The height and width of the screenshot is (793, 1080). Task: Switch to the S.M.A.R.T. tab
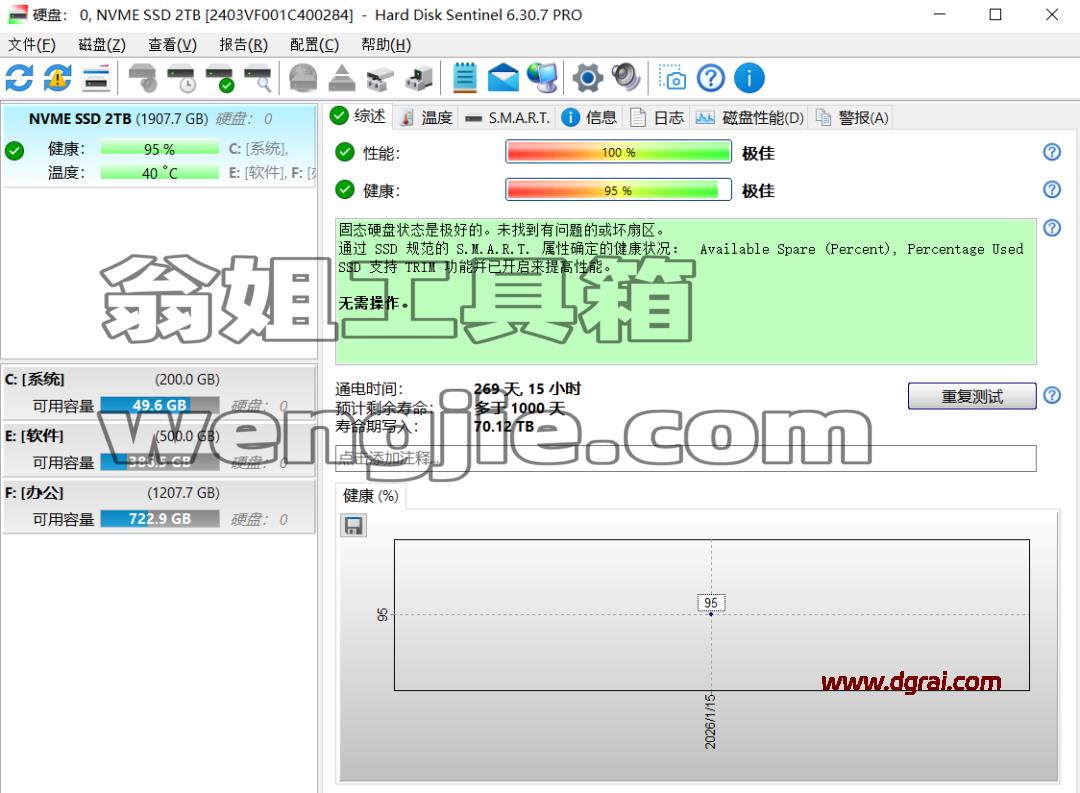click(x=508, y=118)
